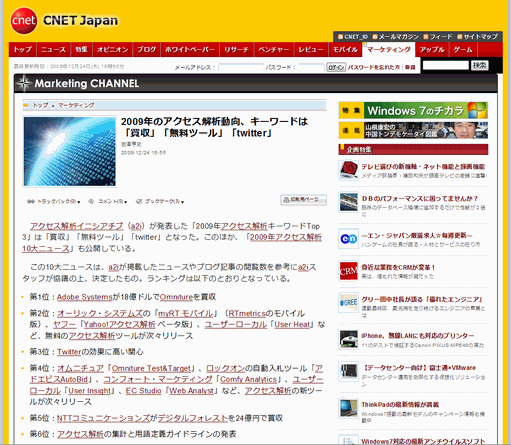Click the red cnet logo
Viewport: 511px width, 445px height.
24,21
